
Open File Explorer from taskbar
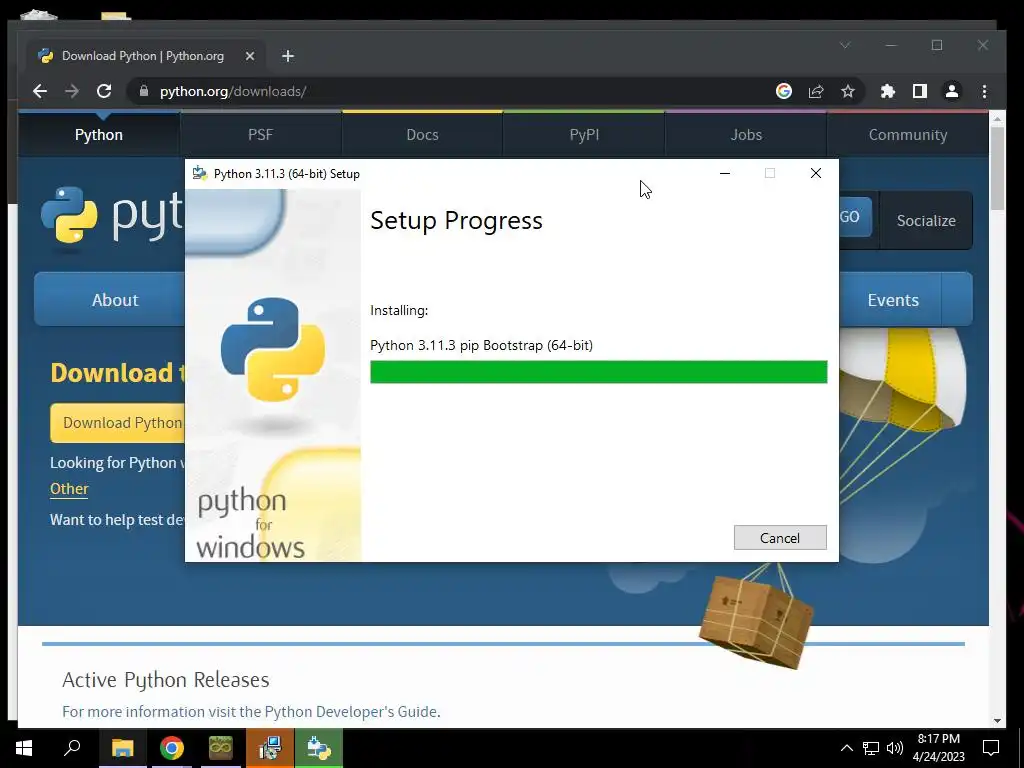[x=122, y=748]
